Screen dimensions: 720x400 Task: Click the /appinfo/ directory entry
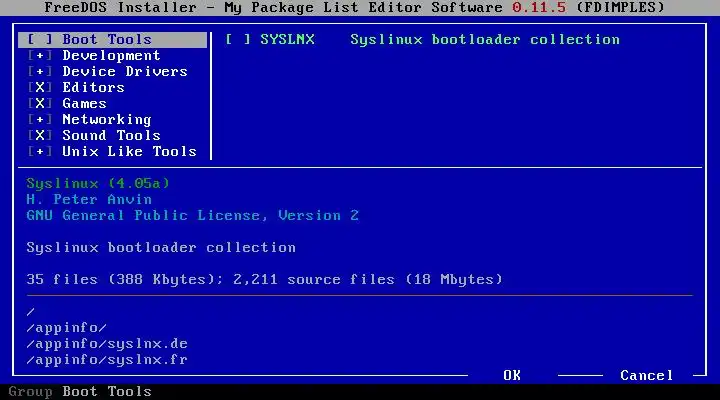(x=67, y=328)
